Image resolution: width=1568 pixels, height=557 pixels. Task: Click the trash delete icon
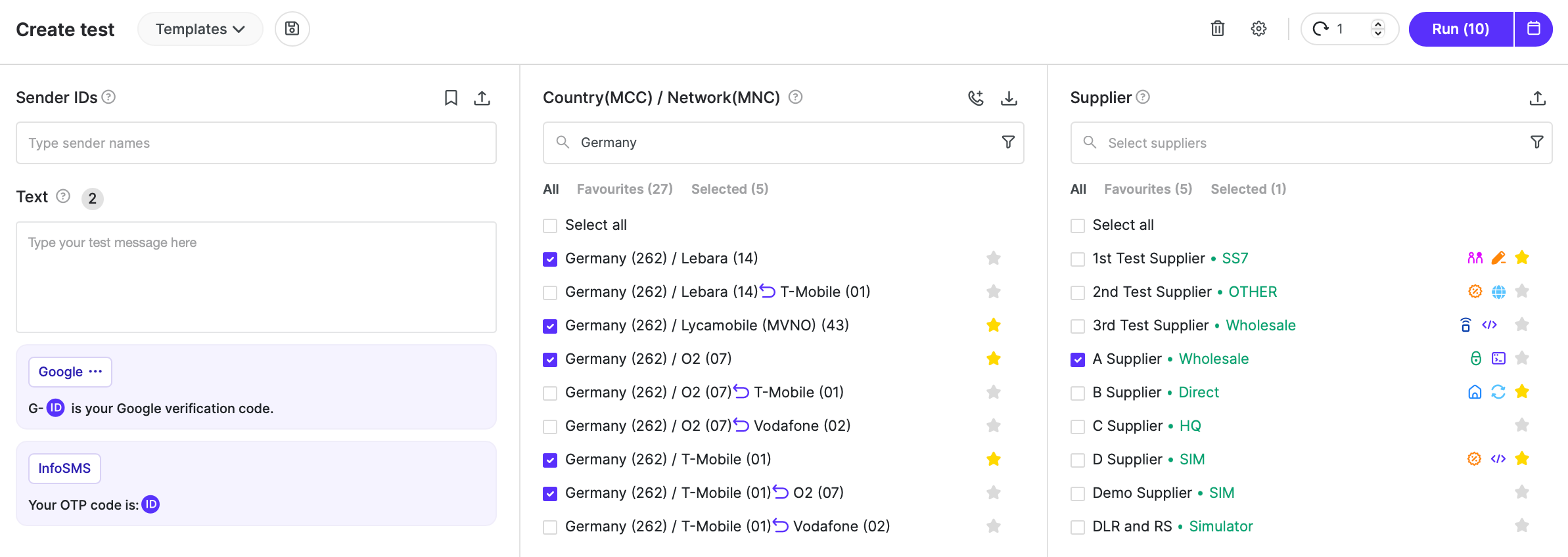coord(1217,29)
